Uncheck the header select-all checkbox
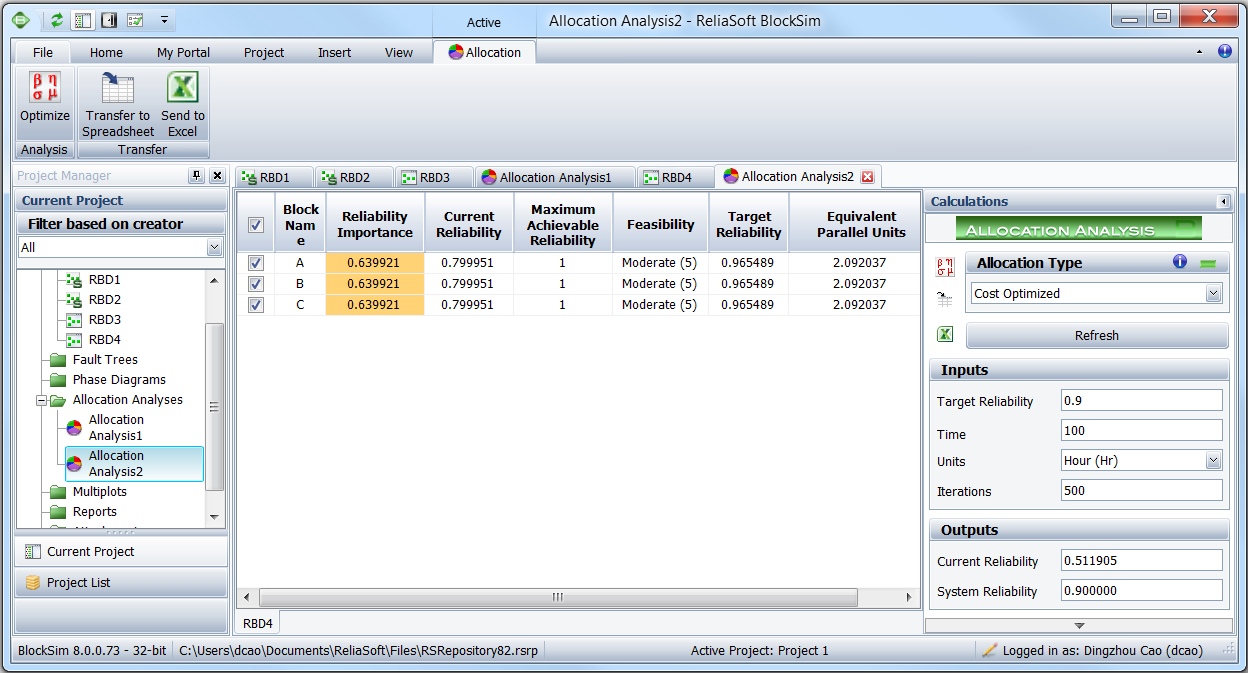The height and width of the screenshot is (673, 1248). [255, 226]
